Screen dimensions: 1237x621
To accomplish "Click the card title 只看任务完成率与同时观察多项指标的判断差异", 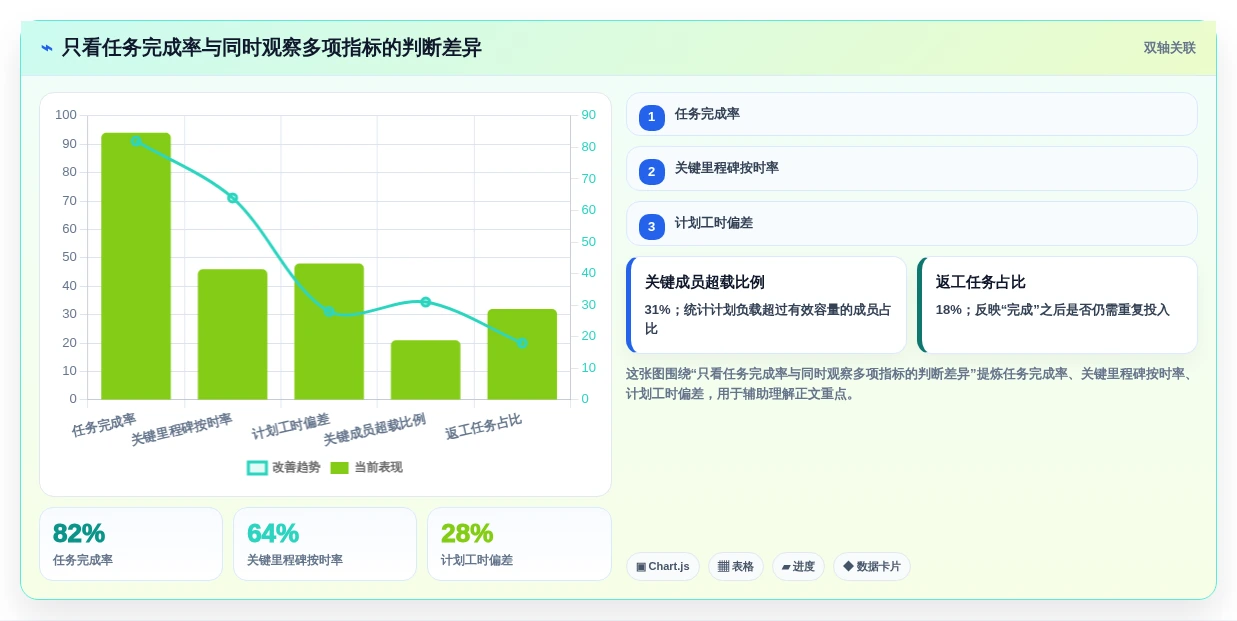I will pyautogui.click(x=272, y=48).
